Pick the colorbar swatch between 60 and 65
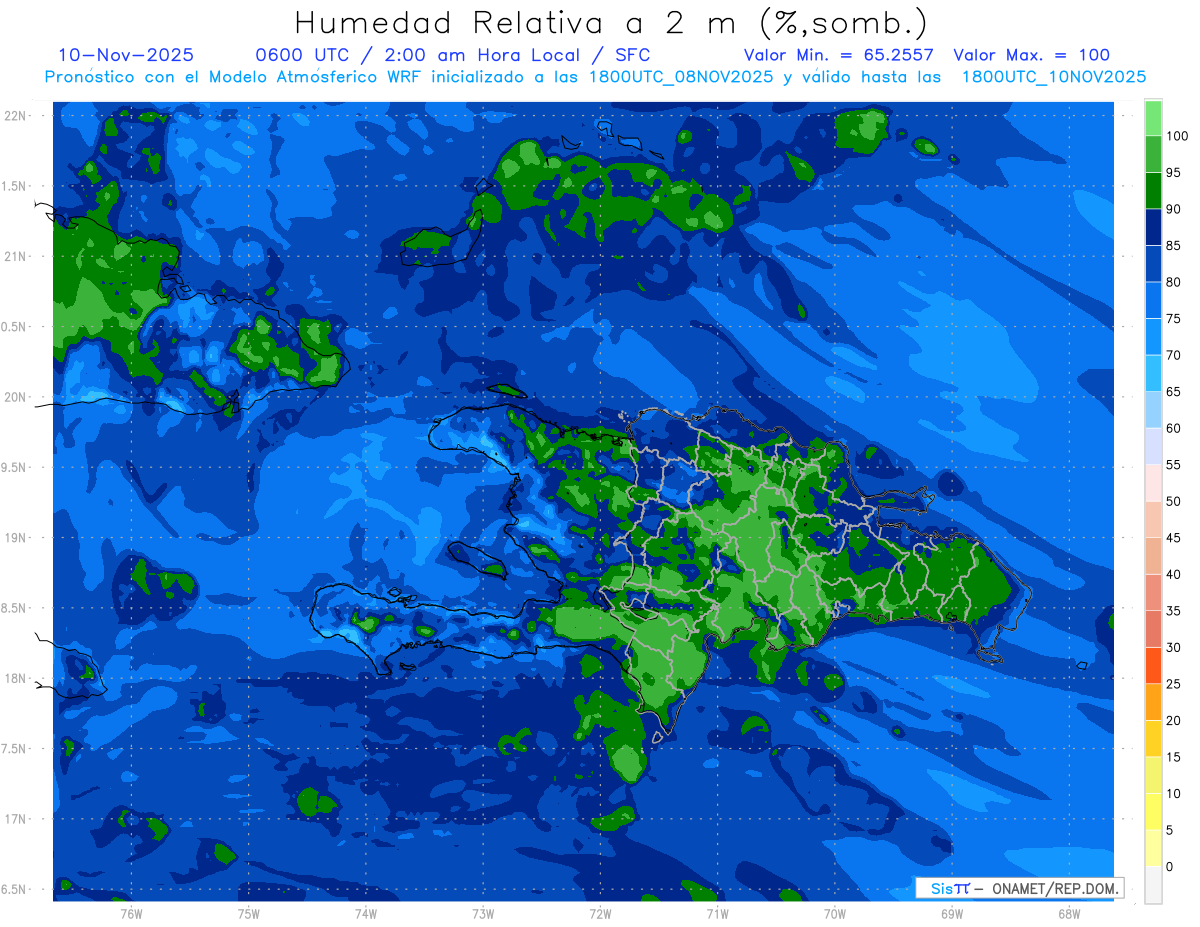The image size is (1200, 927). tap(1153, 410)
